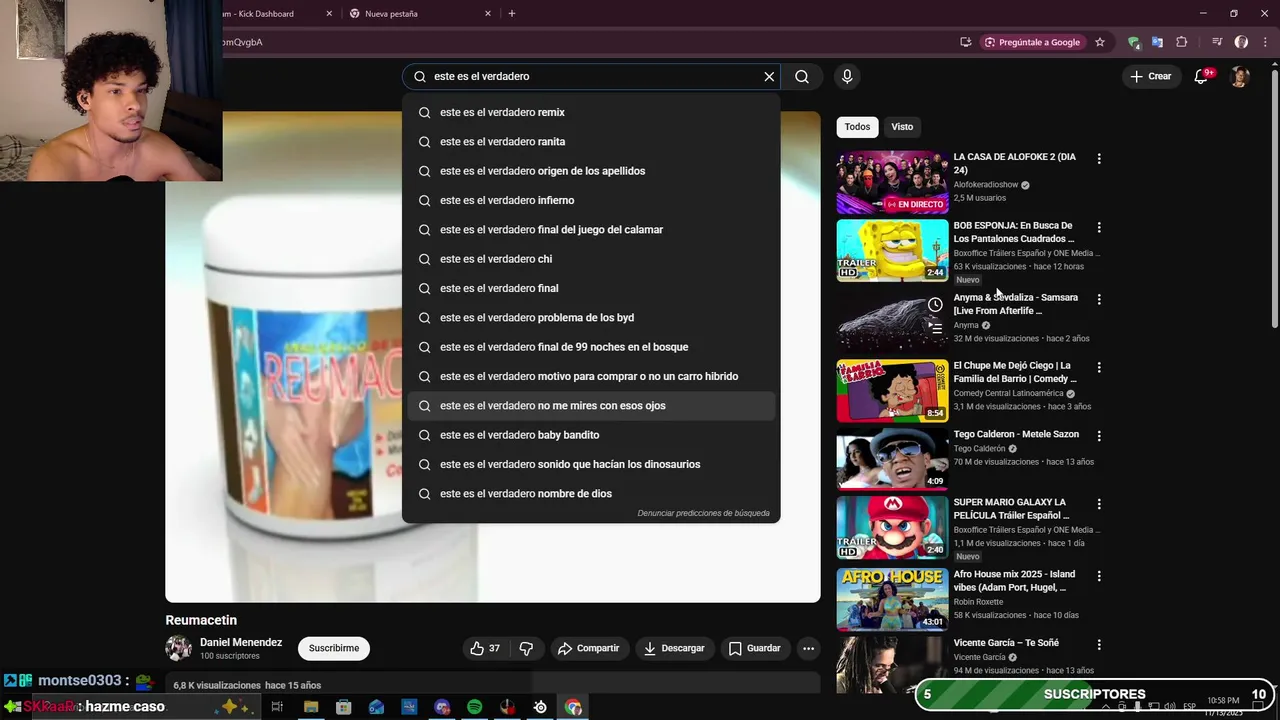Open Bob Esponja trailer thumbnail
Image resolution: width=1280 pixels, height=720 pixels.
[892, 251]
